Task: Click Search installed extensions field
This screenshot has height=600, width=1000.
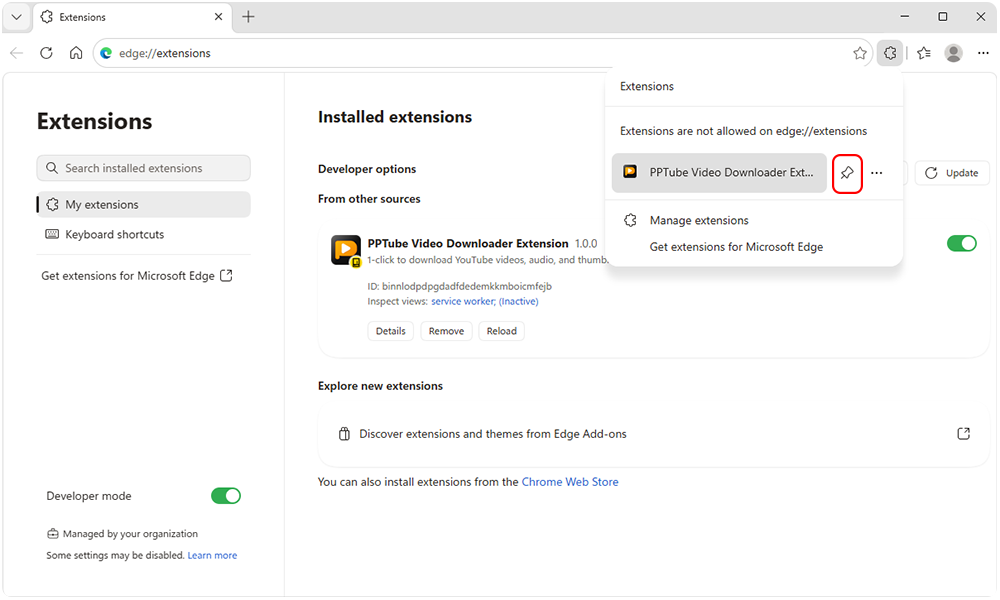Action: pyautogui.click(x=143, y=168)
